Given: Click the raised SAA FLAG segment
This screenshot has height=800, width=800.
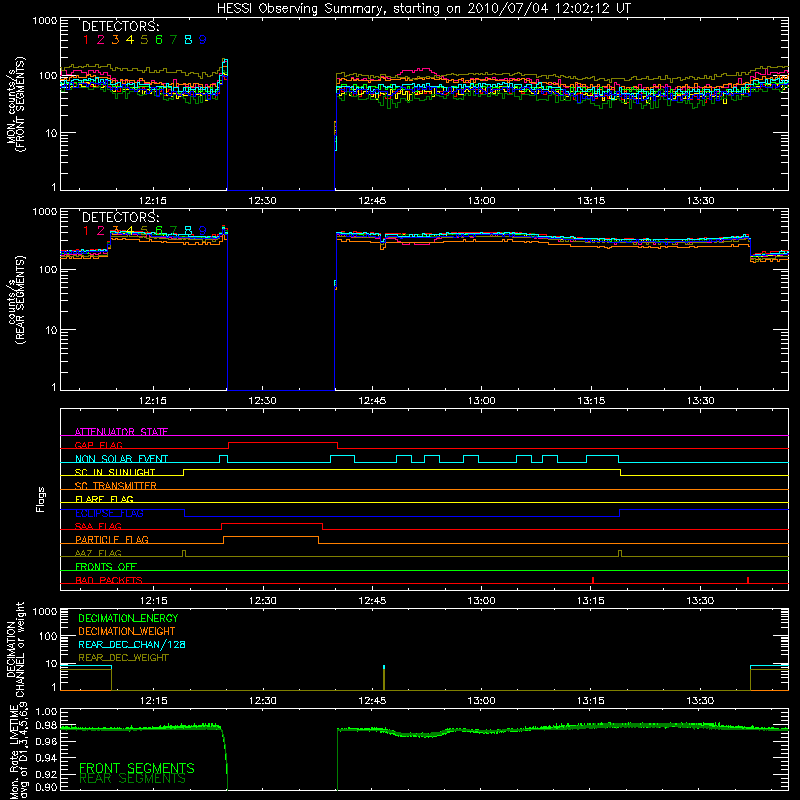Looking at the screenshot, I should pyautogui.click(x=272, y=523).
